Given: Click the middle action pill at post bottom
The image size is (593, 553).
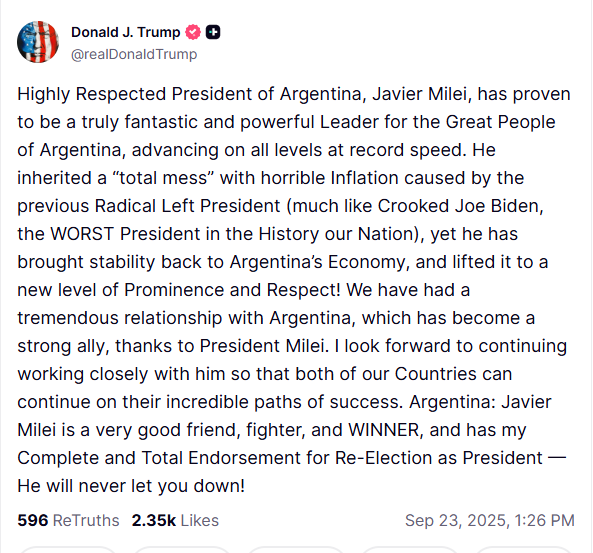Looking at the screenshot, I should 296,550.
